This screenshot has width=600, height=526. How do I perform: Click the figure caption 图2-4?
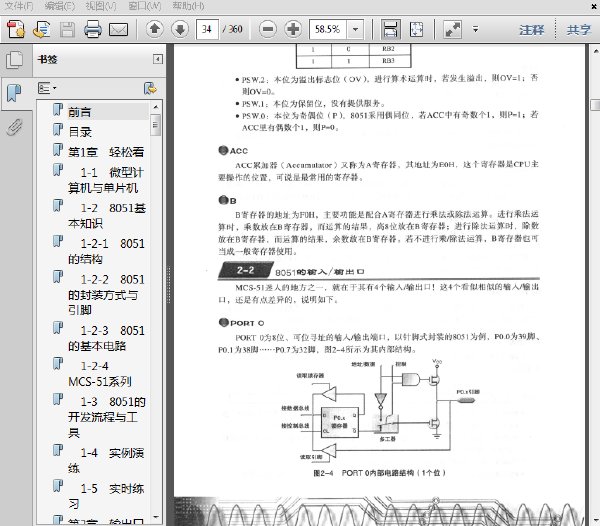coord(379,473)
